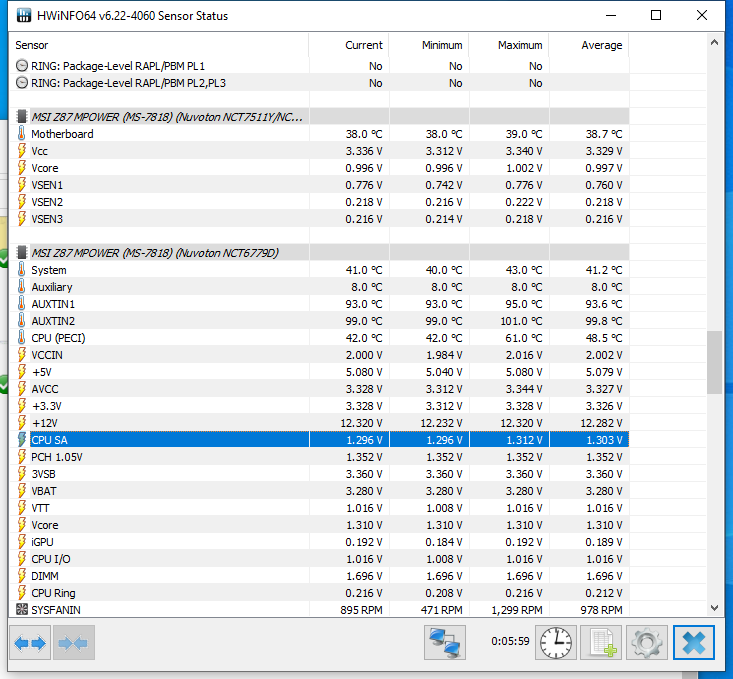Click the blue X close sensors button
The height and width of the screenshot is (679, 733).
694,643
